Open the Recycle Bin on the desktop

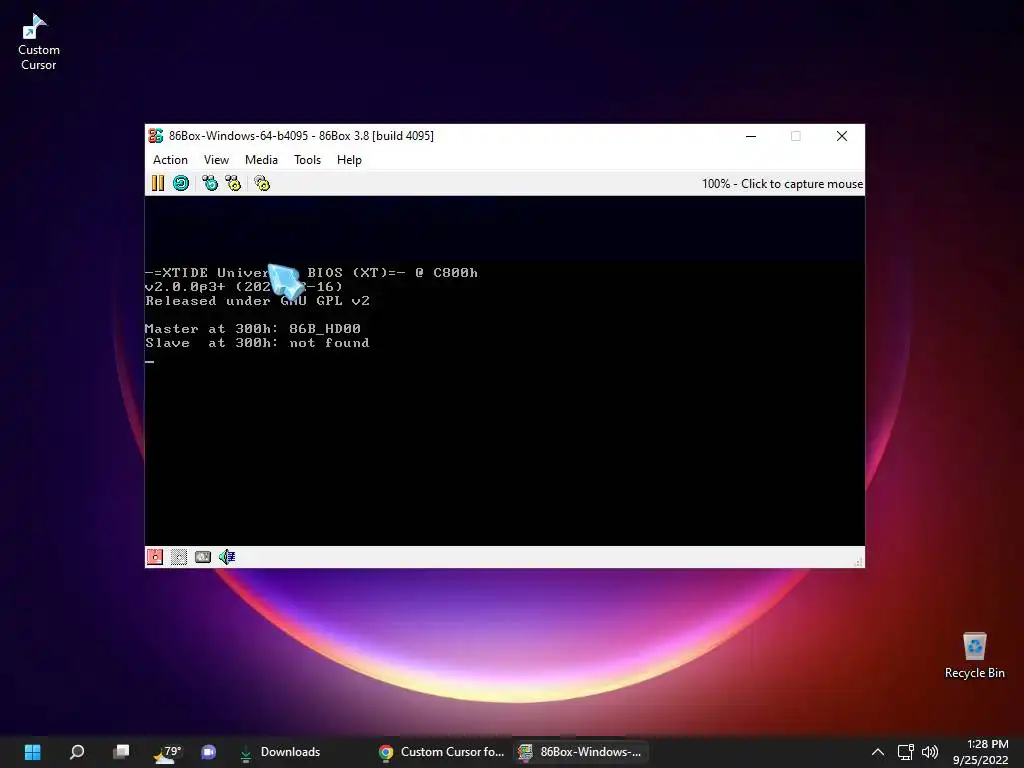974,655
